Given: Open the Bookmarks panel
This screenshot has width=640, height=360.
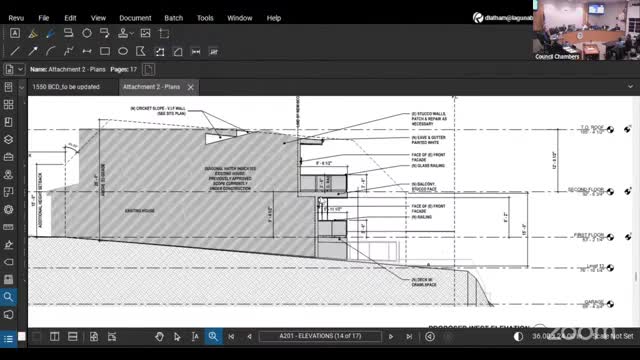Looking at the screenshot, I should coord(9,122).
